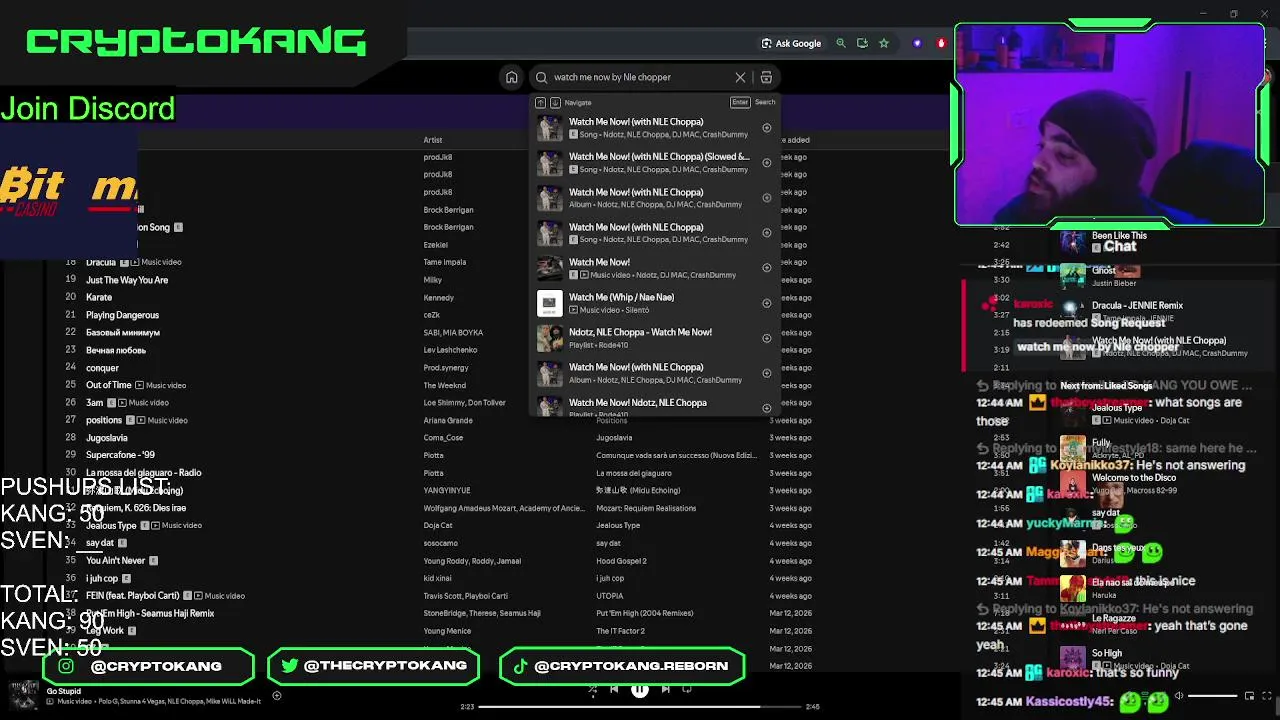Pause the current song
The image size is (1280, 720).
pyautogui.click(x=639, y=689)
